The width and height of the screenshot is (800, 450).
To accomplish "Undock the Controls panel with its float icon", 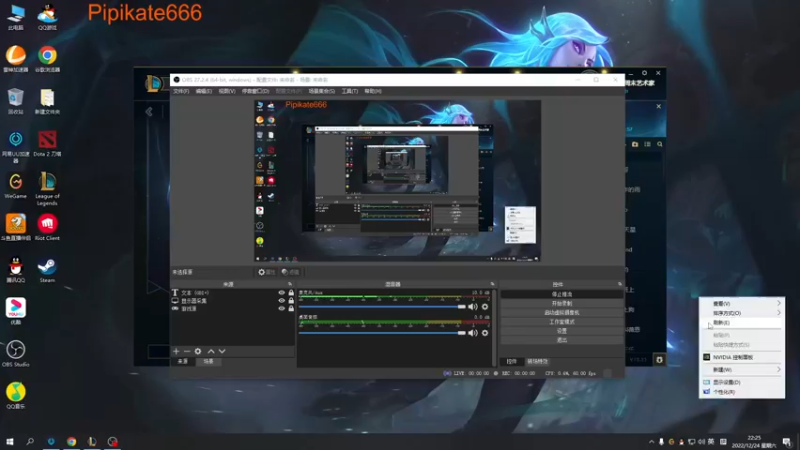I will 620,284.
